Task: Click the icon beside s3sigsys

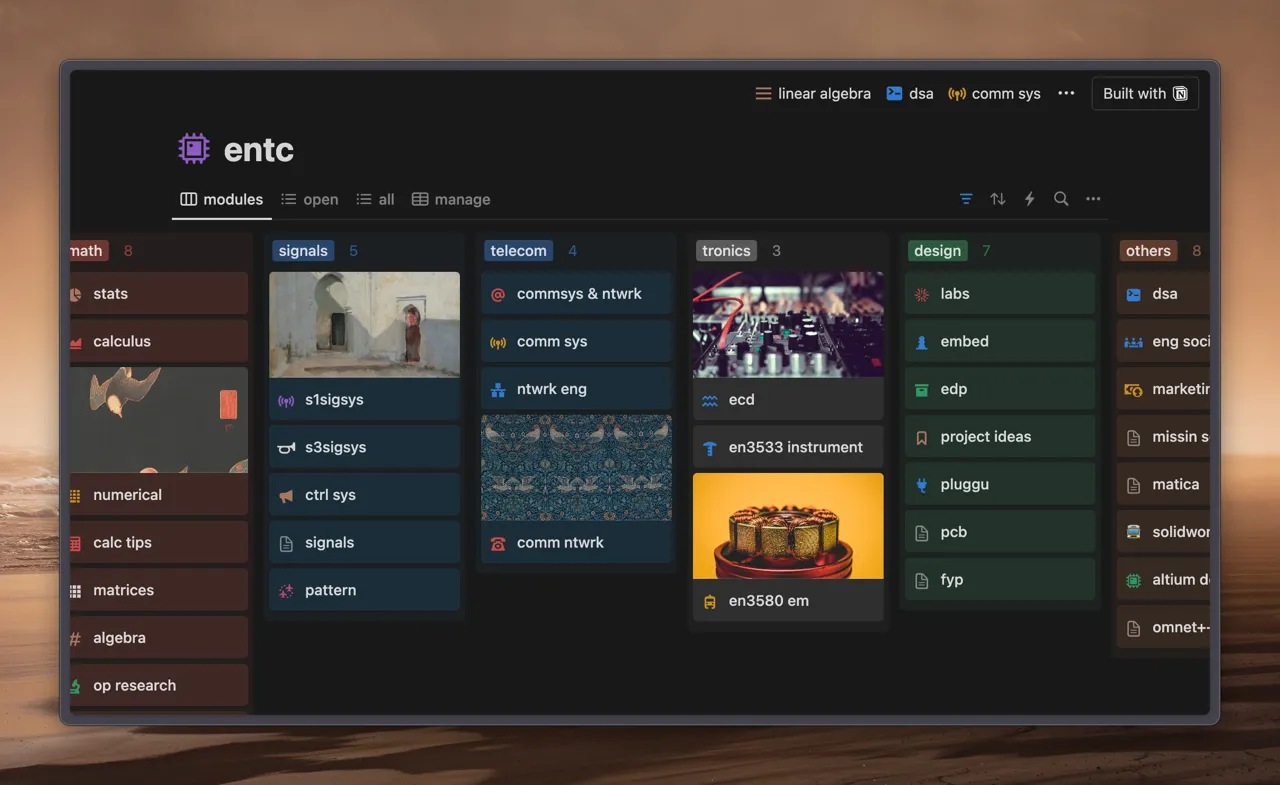Action: tap(286, 448)
